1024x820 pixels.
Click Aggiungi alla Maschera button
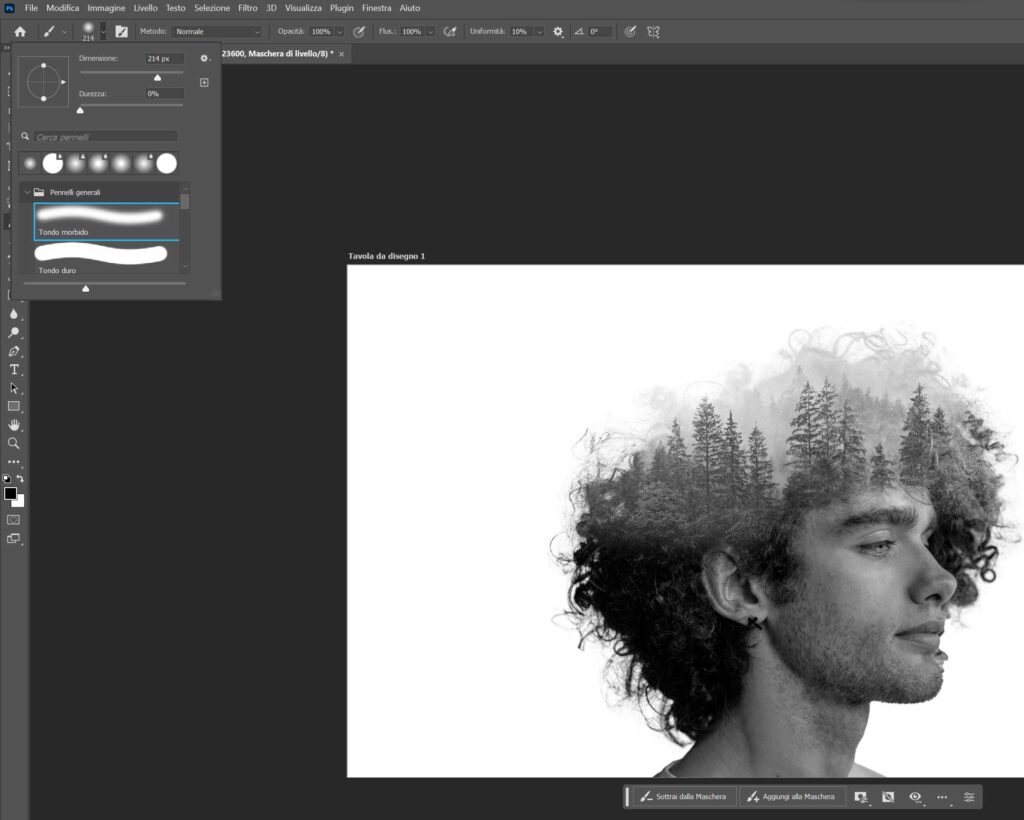[791, 796]
